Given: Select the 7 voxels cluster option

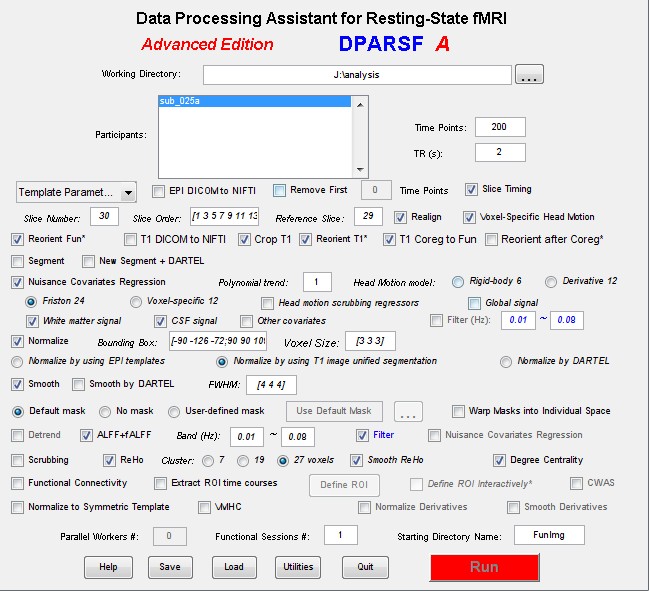Looking at the screenshot, I should [208, 461].
